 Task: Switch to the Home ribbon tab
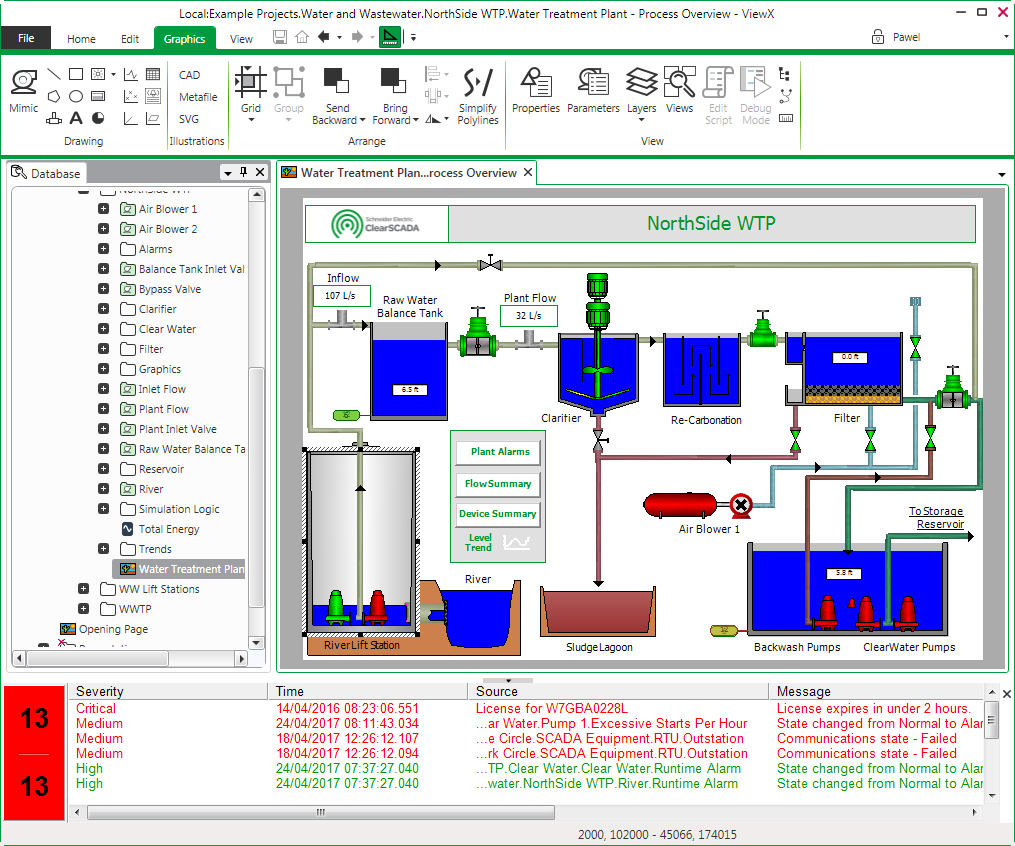[x=81, y=37]
